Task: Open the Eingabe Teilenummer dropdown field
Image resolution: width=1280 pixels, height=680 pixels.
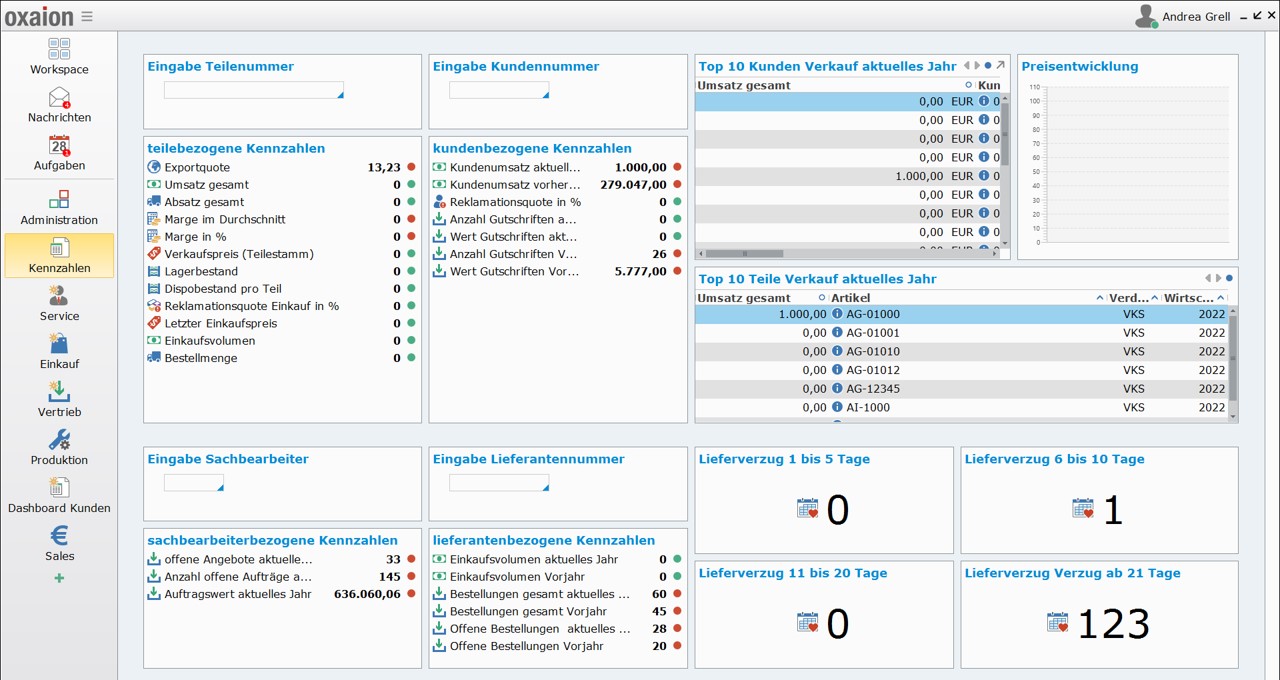Action: pos(254,90)
